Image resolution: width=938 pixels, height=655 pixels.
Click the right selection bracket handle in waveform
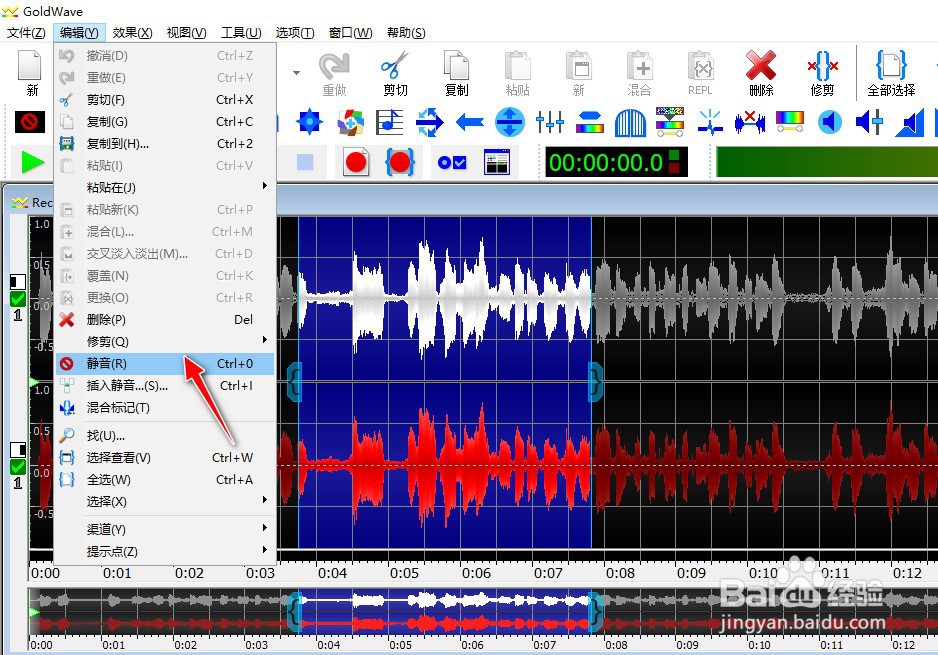pyautogui.click(x=596, y=381)
